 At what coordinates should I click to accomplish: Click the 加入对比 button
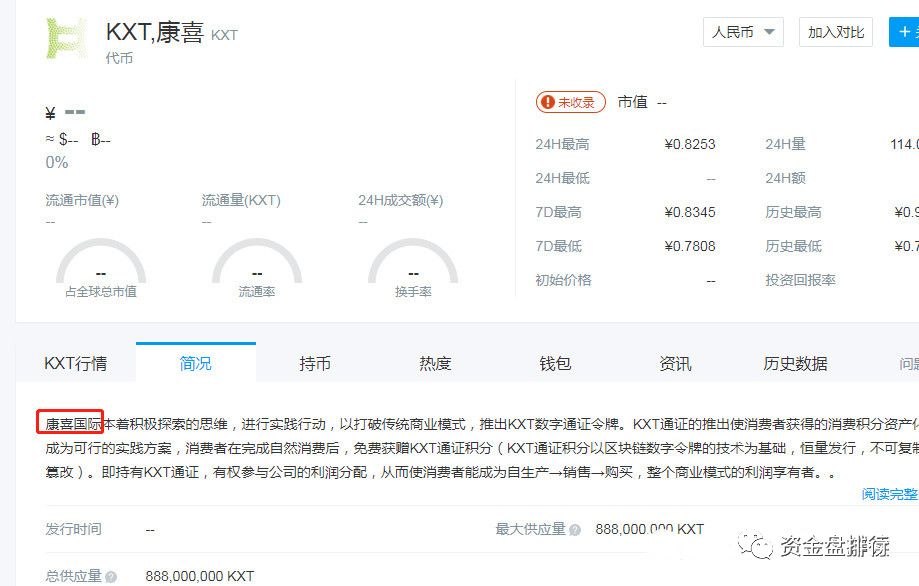pyautogui.click(x=836, y=32)
